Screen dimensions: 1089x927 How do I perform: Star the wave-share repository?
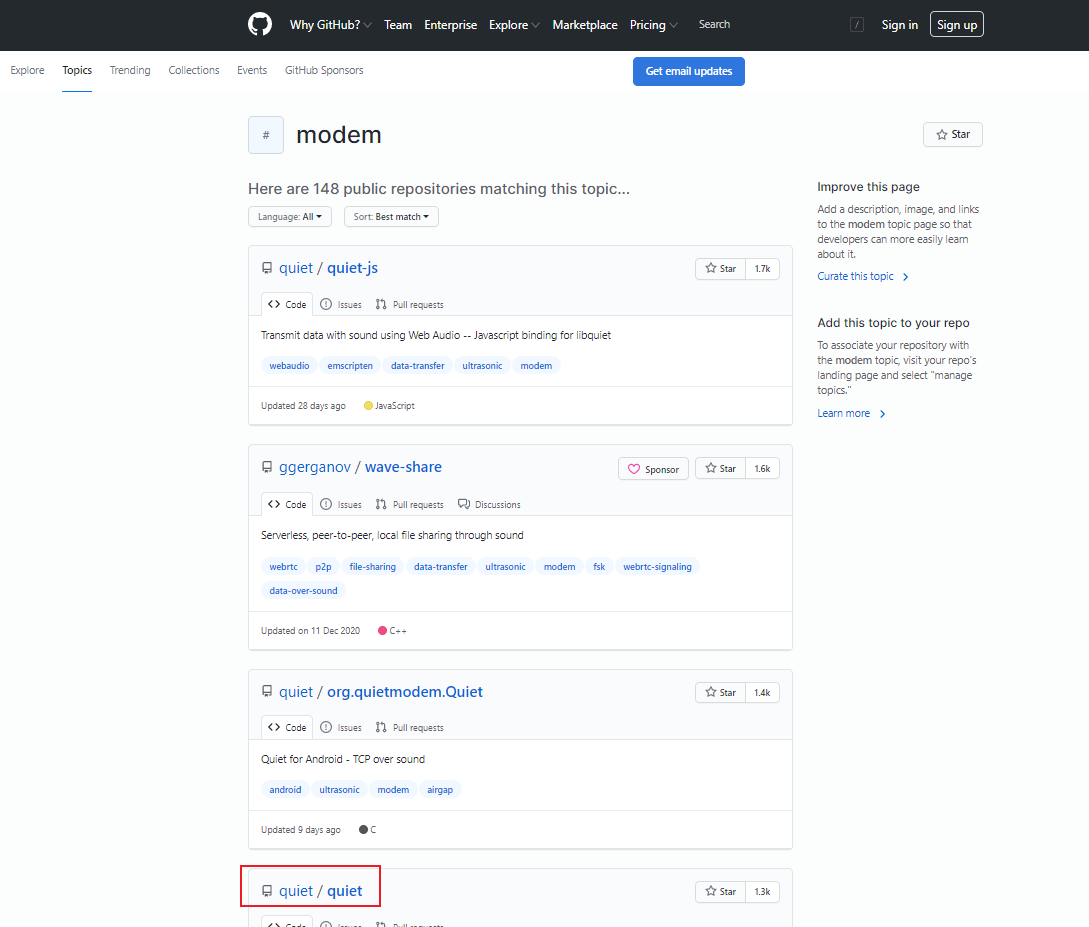click(x=721, y=469)
